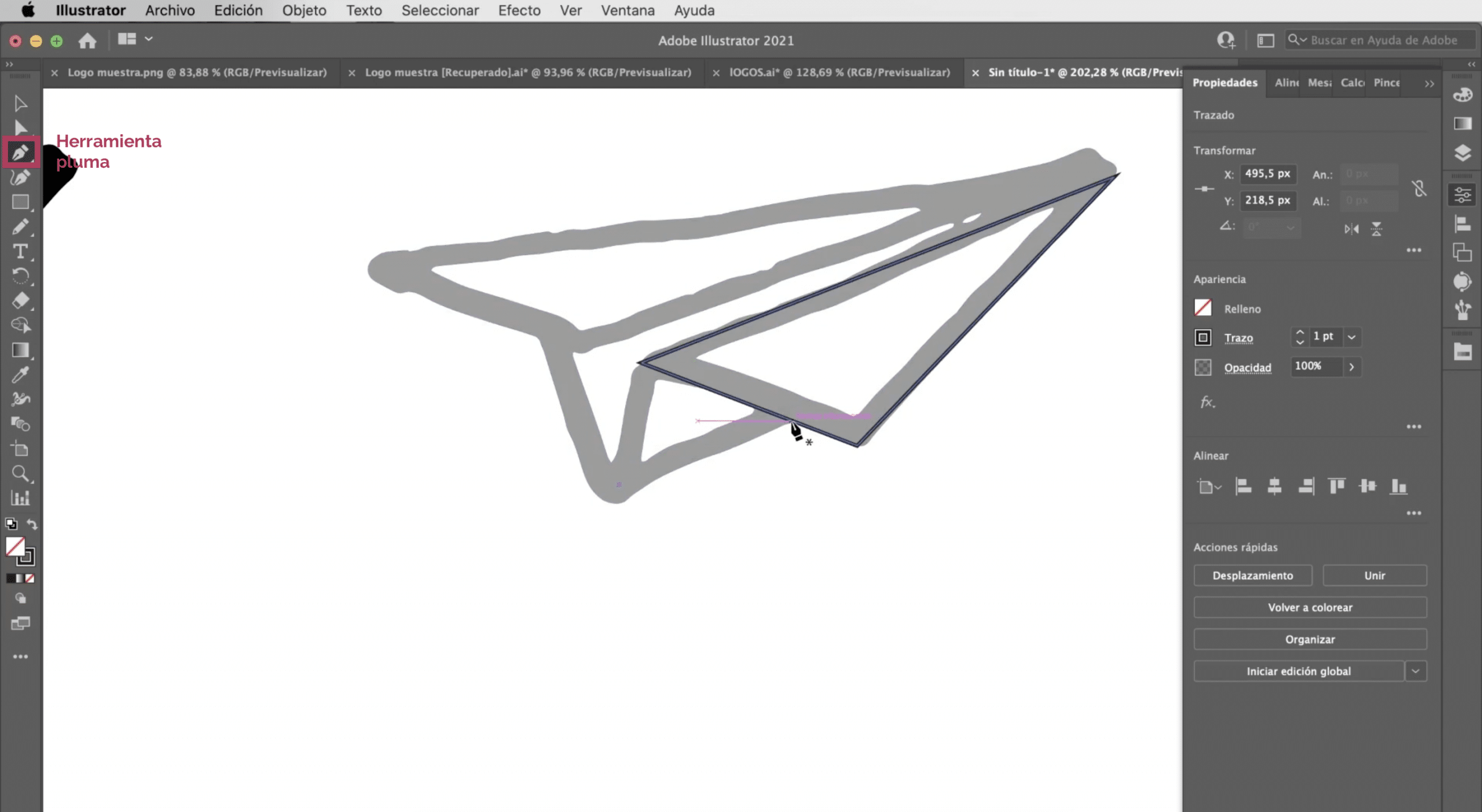Align objects to horizontal left

coord(1243,486)
